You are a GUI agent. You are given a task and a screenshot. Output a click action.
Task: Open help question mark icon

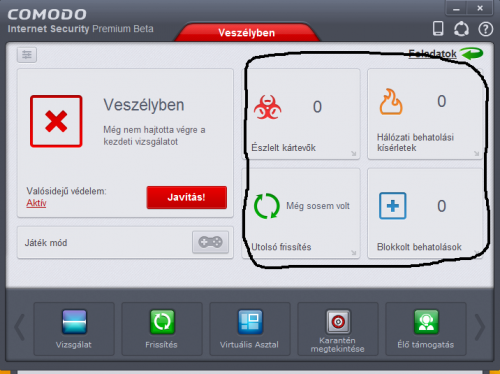485,29
